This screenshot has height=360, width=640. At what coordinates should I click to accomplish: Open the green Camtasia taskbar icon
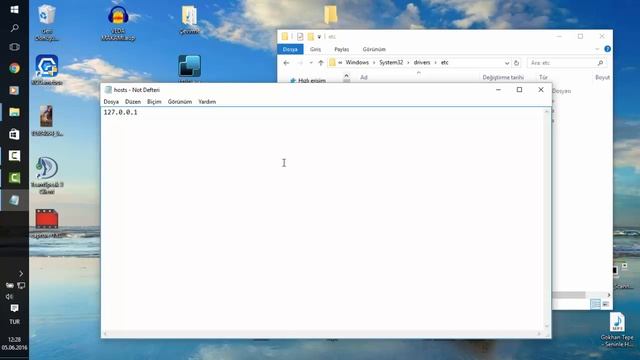pyautogui.click(x=14, y=178)
